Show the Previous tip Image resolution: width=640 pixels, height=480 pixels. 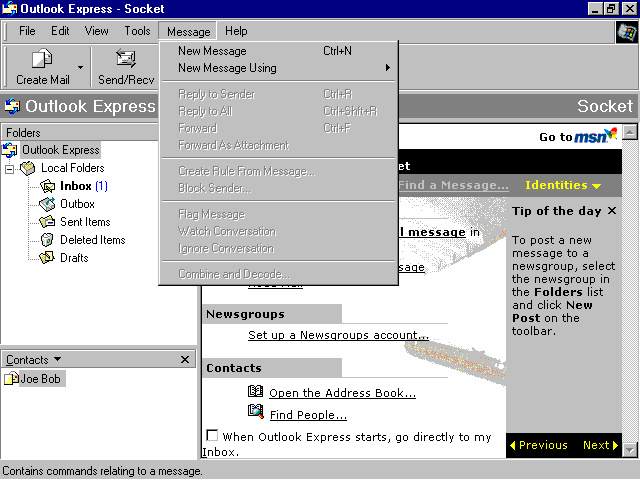[539, 445]
